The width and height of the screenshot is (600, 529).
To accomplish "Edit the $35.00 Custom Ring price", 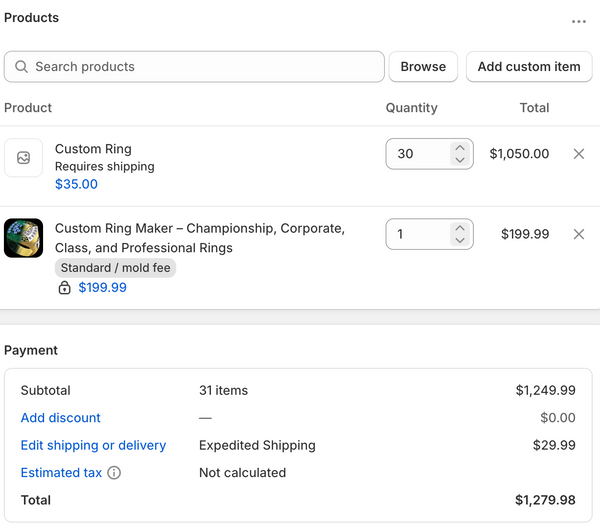I will [x=76, y=184].
